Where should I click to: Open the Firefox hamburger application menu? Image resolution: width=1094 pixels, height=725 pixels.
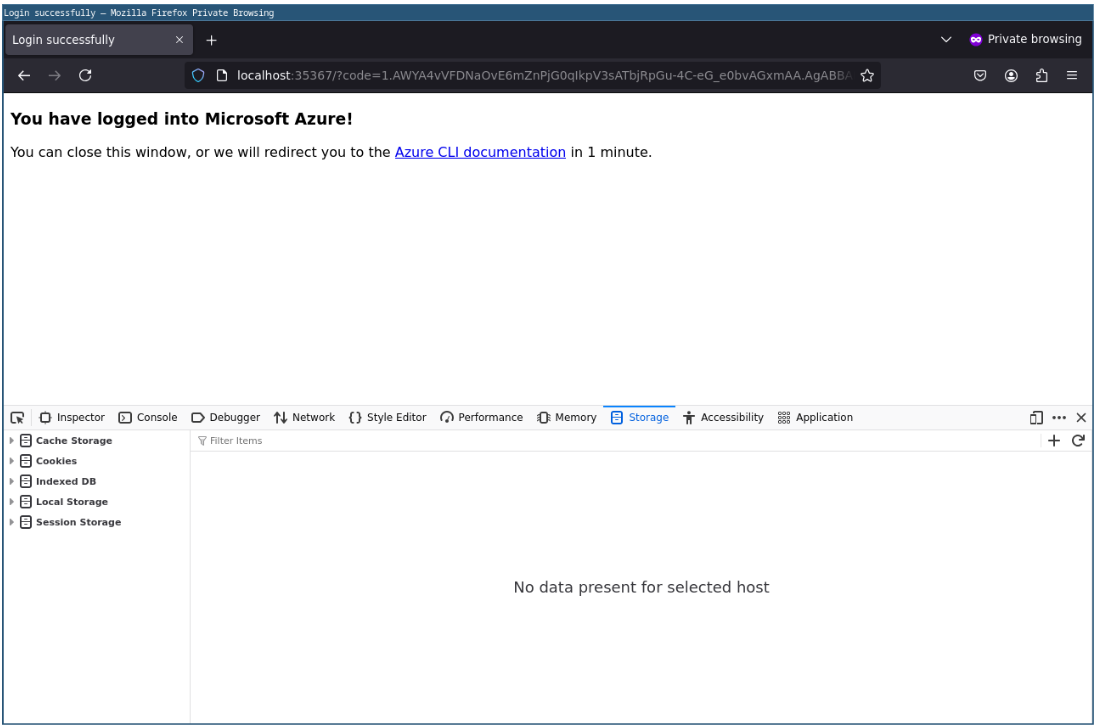(x=1072, y=76)
